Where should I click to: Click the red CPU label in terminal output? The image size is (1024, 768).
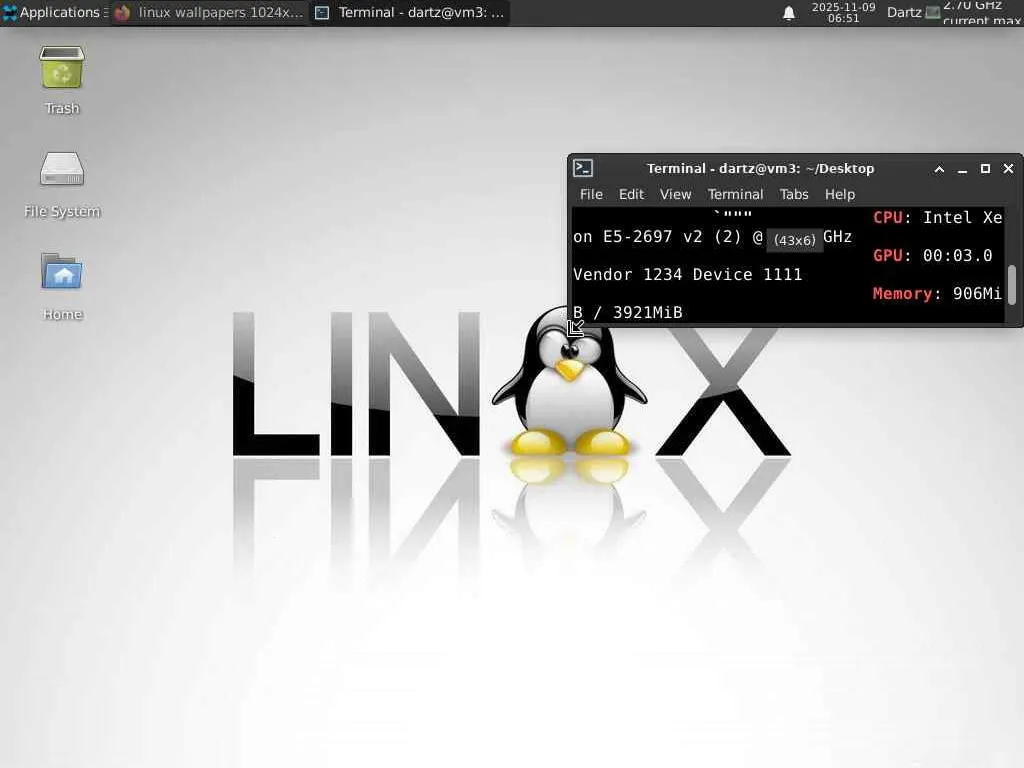pos(888,217)
